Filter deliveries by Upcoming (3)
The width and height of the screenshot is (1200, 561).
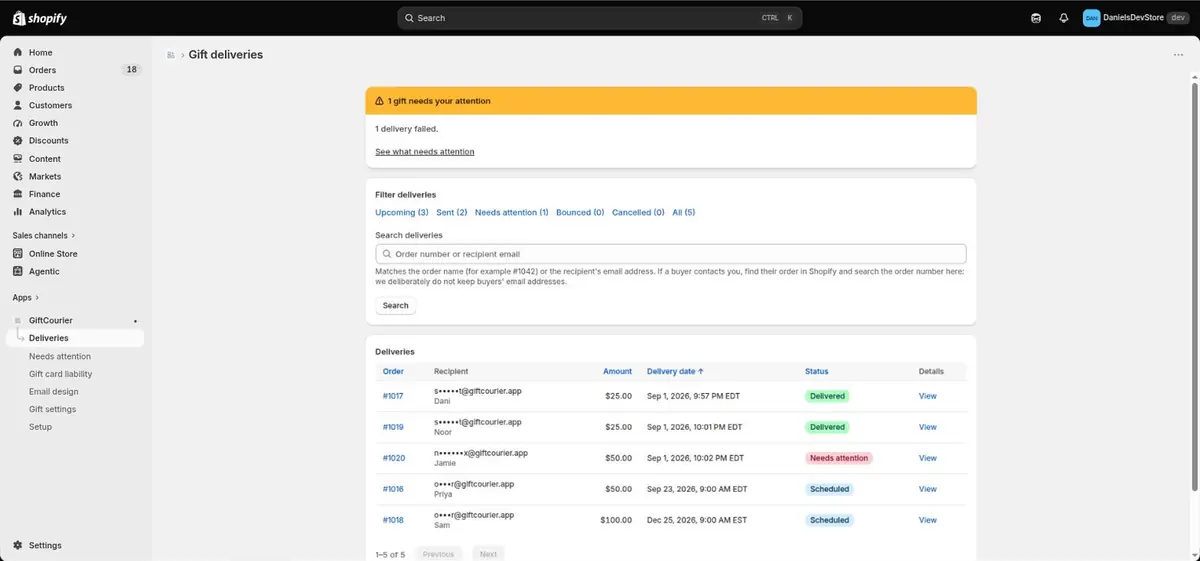402,212
